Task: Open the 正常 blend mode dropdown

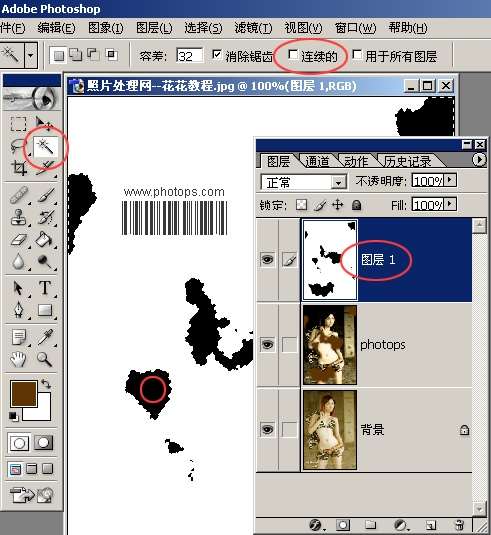Action: pos(304,182)
